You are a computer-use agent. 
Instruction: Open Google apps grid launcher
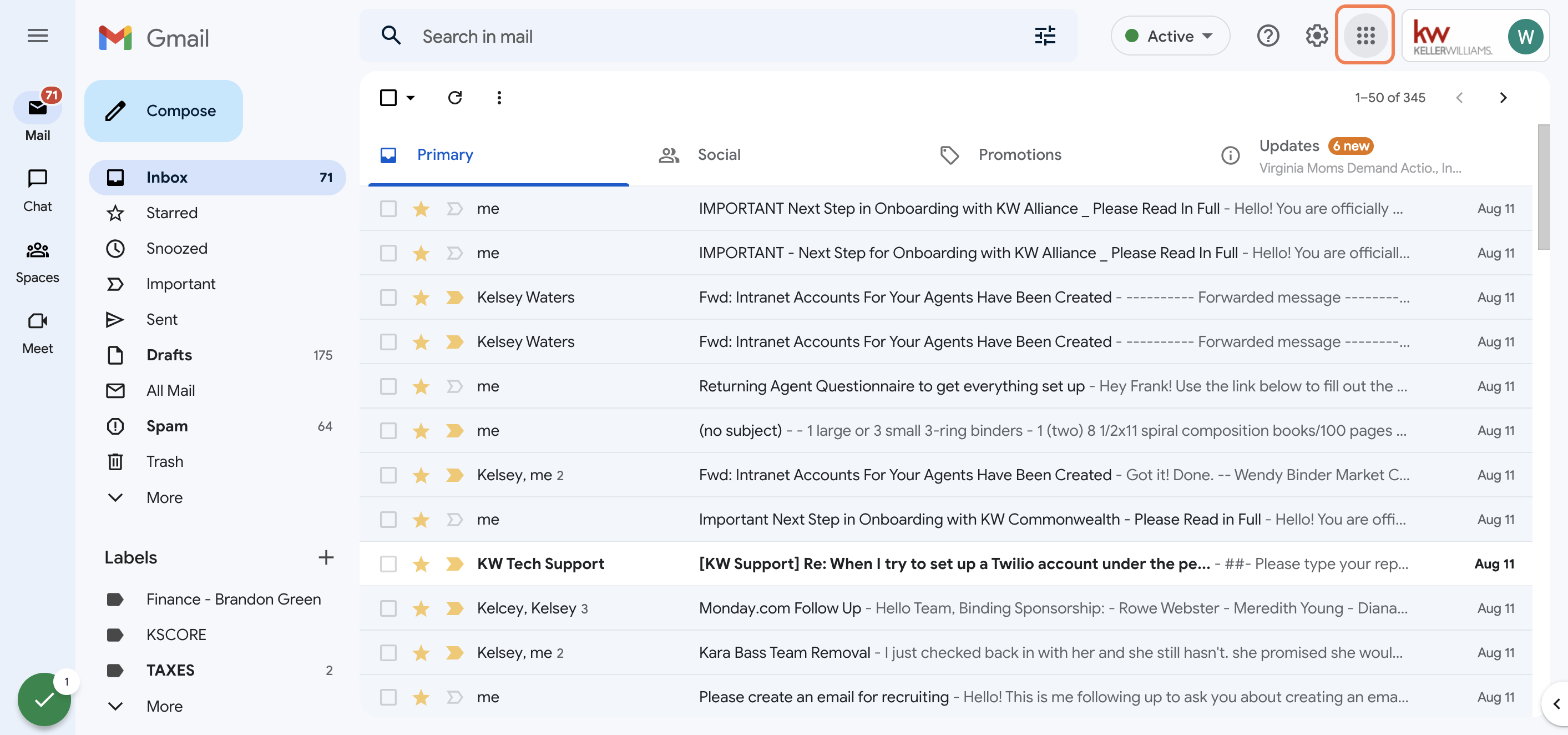(1365, 36)
